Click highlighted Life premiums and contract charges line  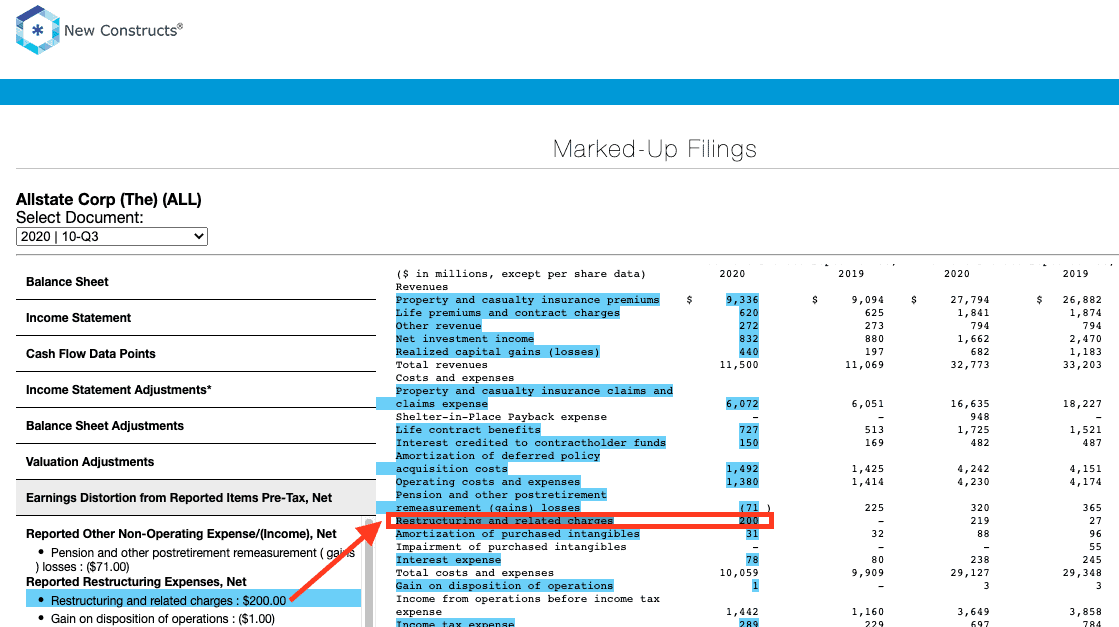pos(507,312)
